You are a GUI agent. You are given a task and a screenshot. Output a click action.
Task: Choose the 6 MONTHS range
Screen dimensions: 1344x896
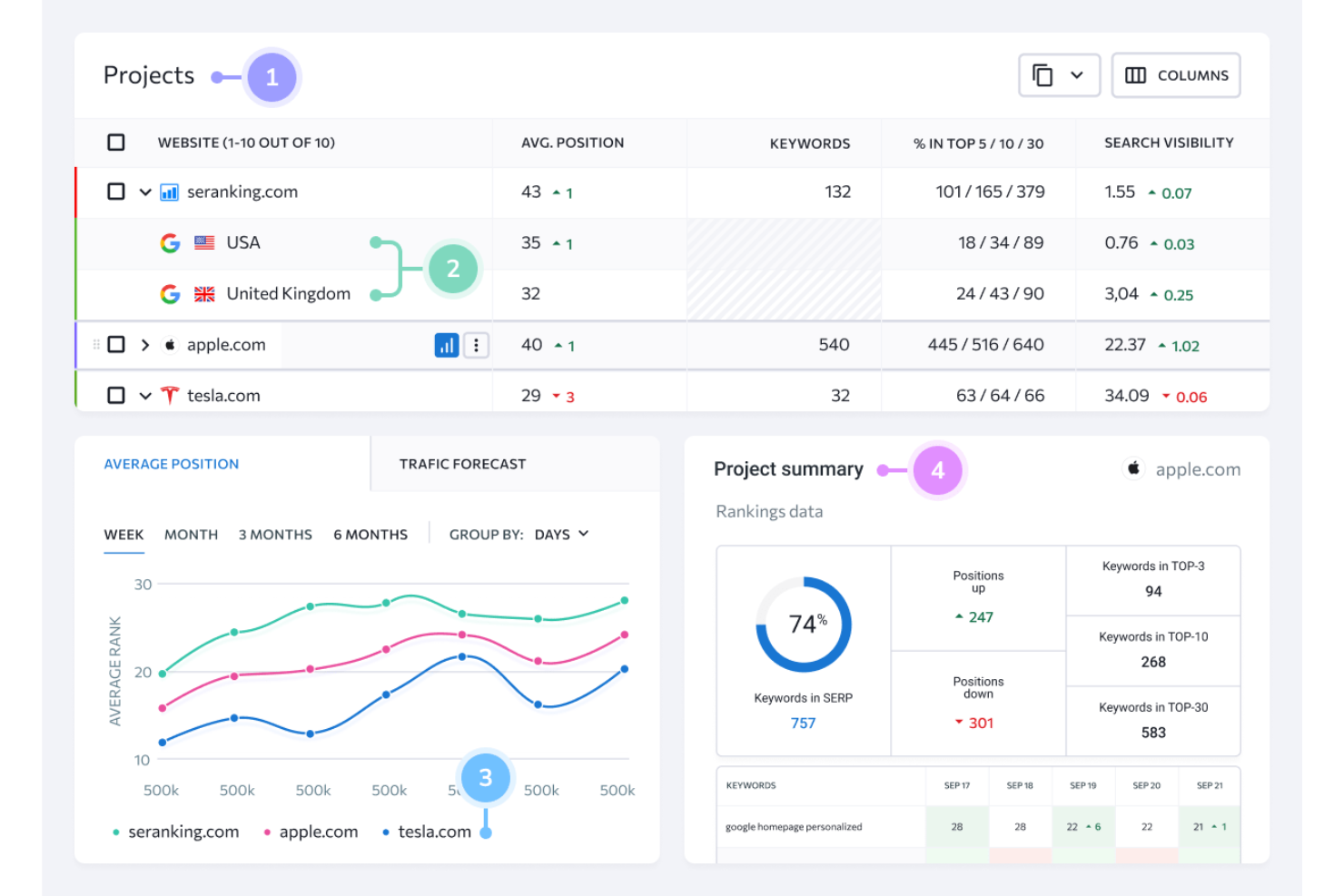coord(371,535)
